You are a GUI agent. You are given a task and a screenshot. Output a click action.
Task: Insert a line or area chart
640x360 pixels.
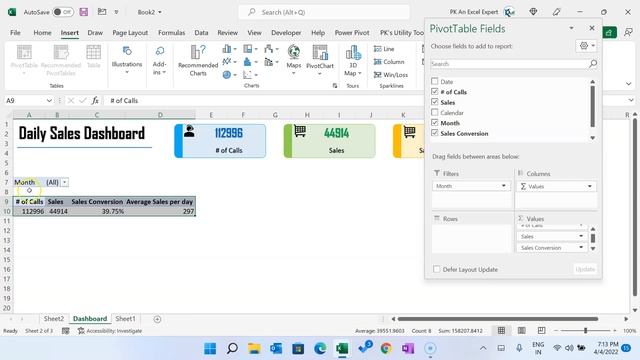229,62
